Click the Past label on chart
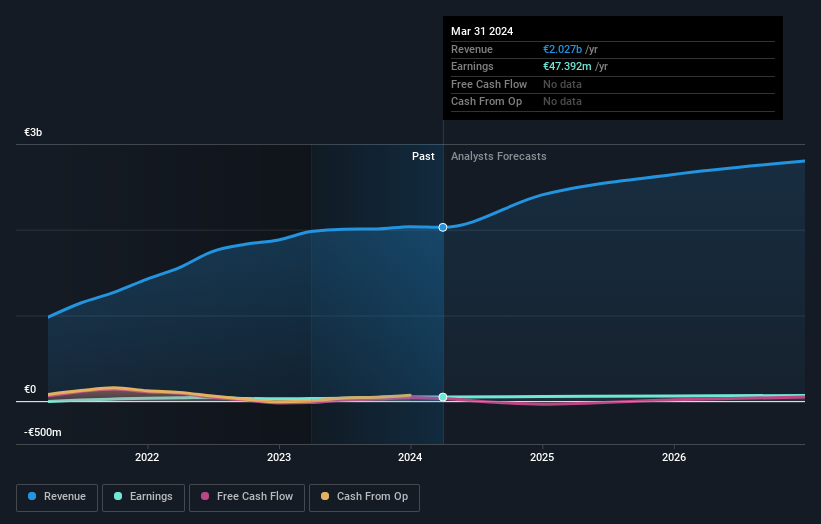 point(423,157)
